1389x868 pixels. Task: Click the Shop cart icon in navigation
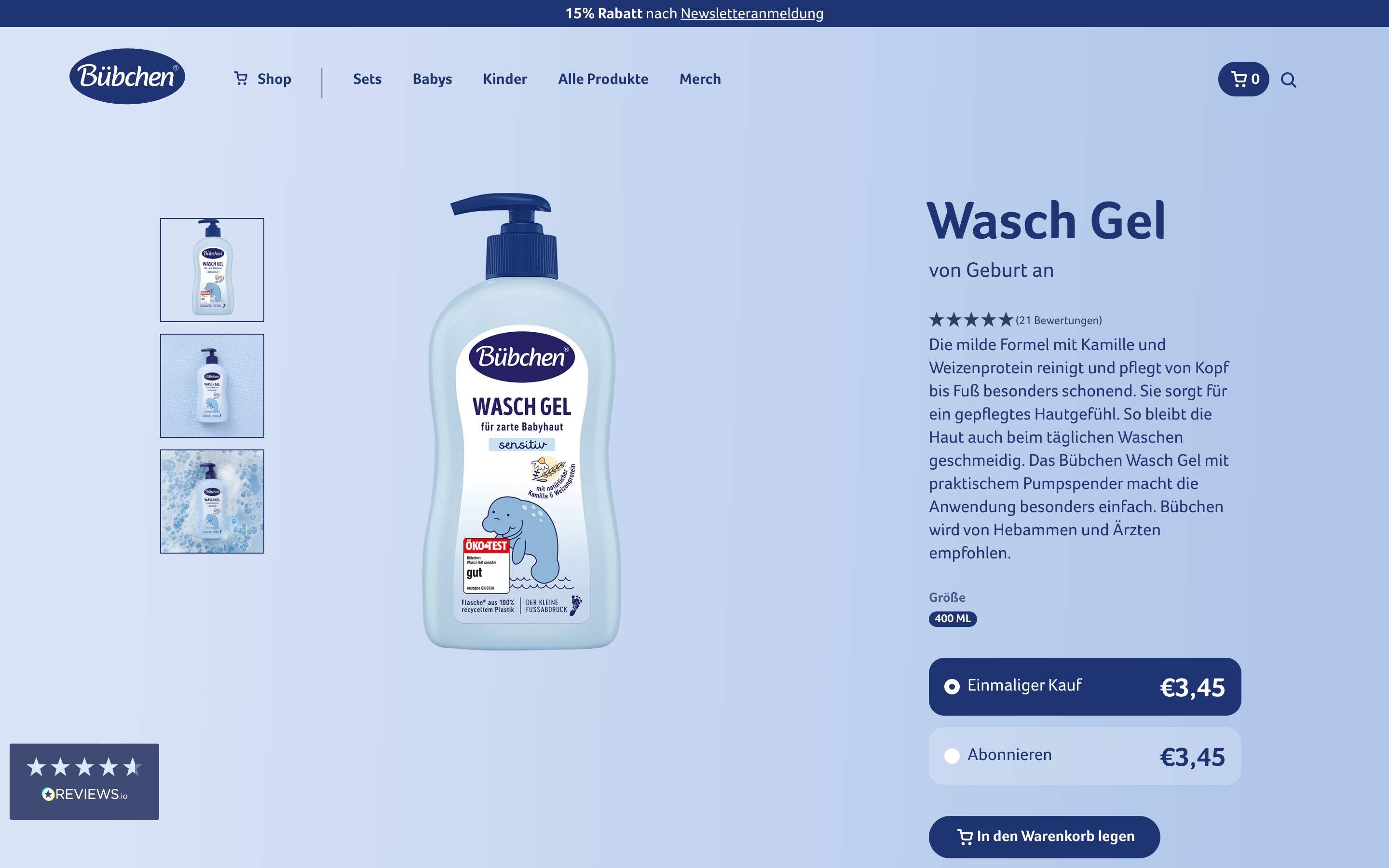(x=241, y=79)
